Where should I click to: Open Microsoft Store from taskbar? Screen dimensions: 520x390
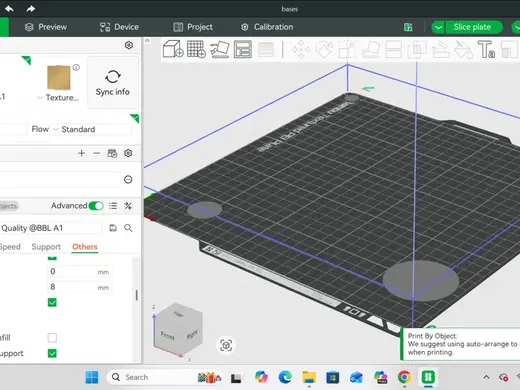pos(333,377)
